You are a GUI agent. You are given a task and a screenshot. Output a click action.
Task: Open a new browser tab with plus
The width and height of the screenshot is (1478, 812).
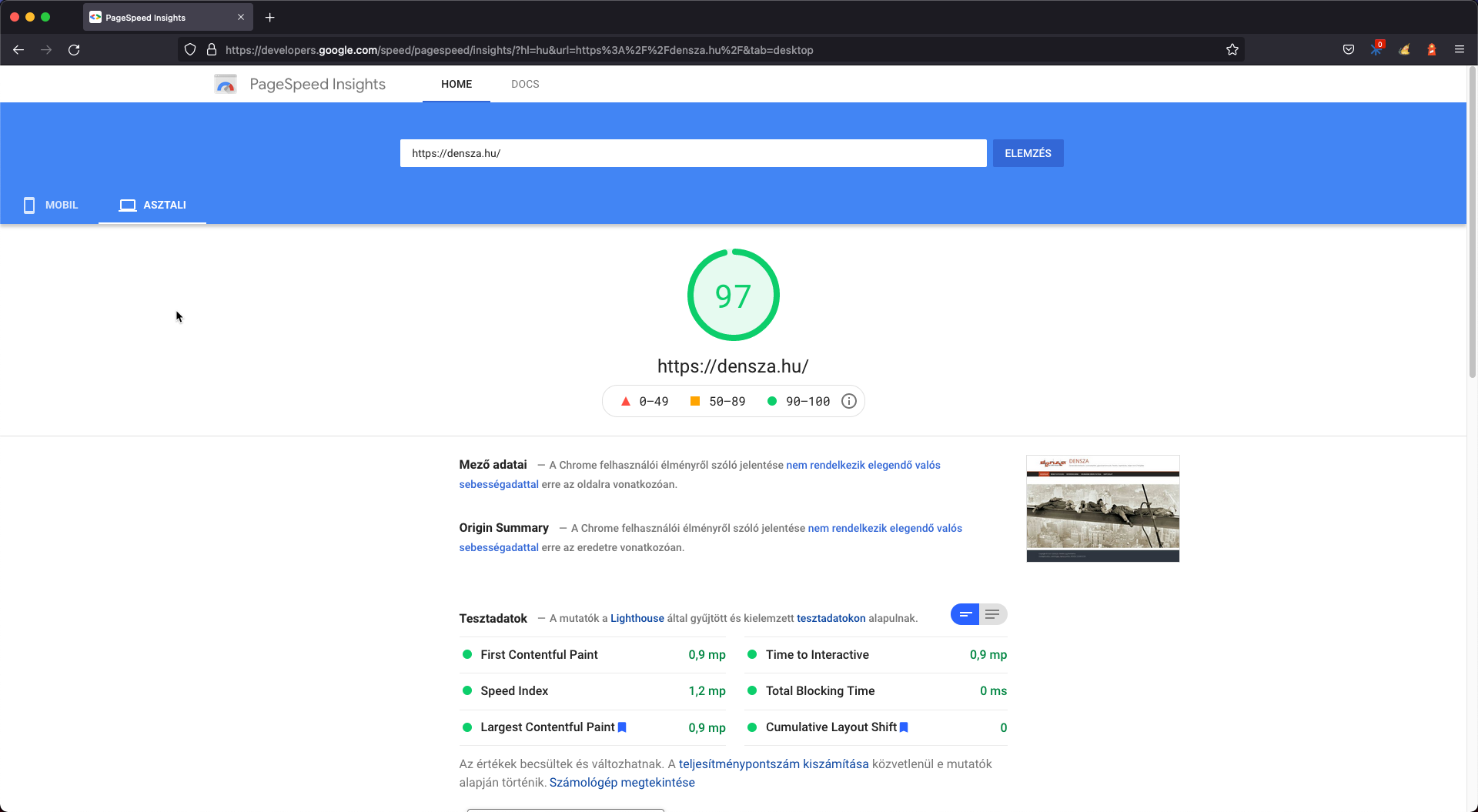269,17
